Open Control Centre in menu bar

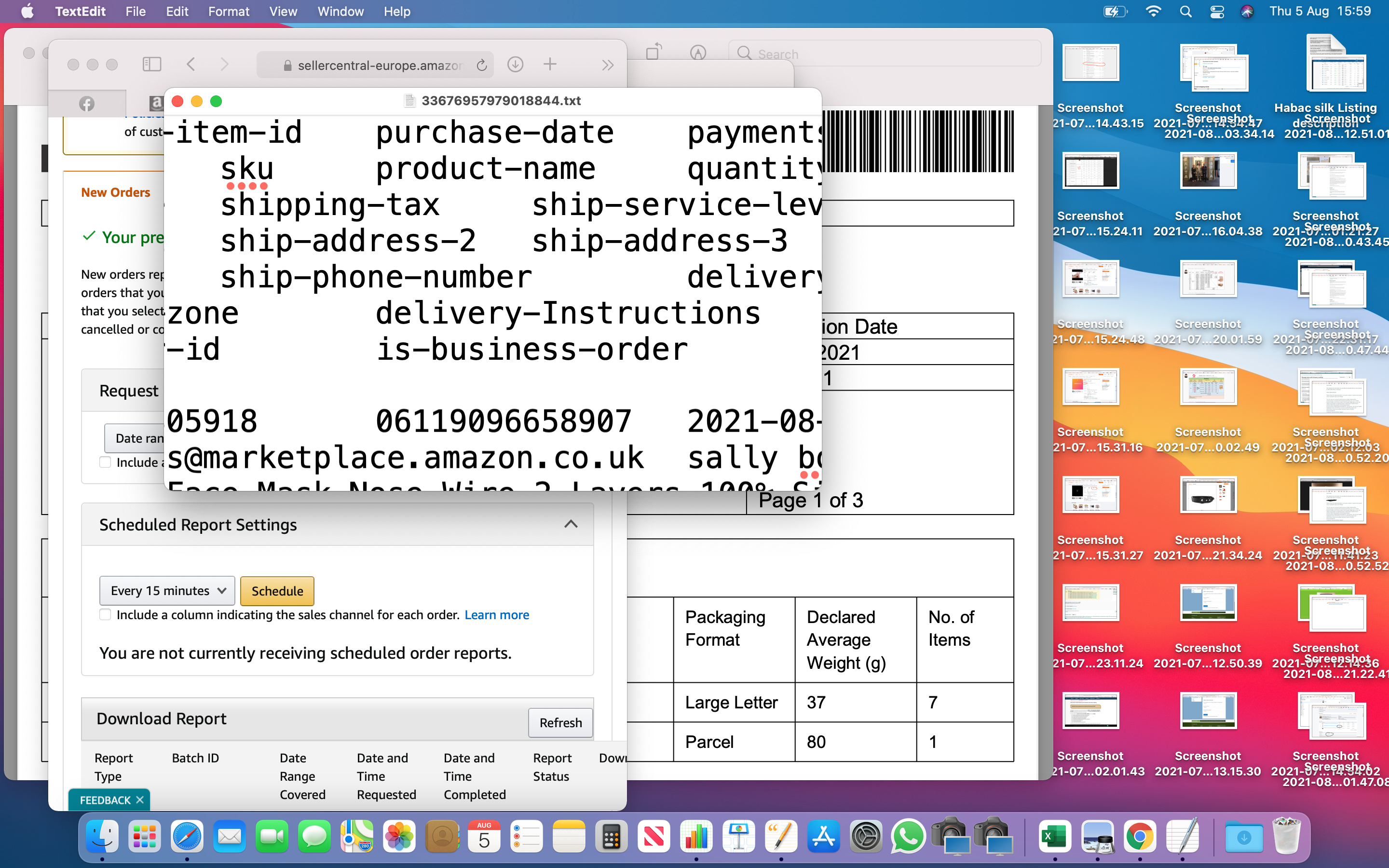[x=1217, y=12]
